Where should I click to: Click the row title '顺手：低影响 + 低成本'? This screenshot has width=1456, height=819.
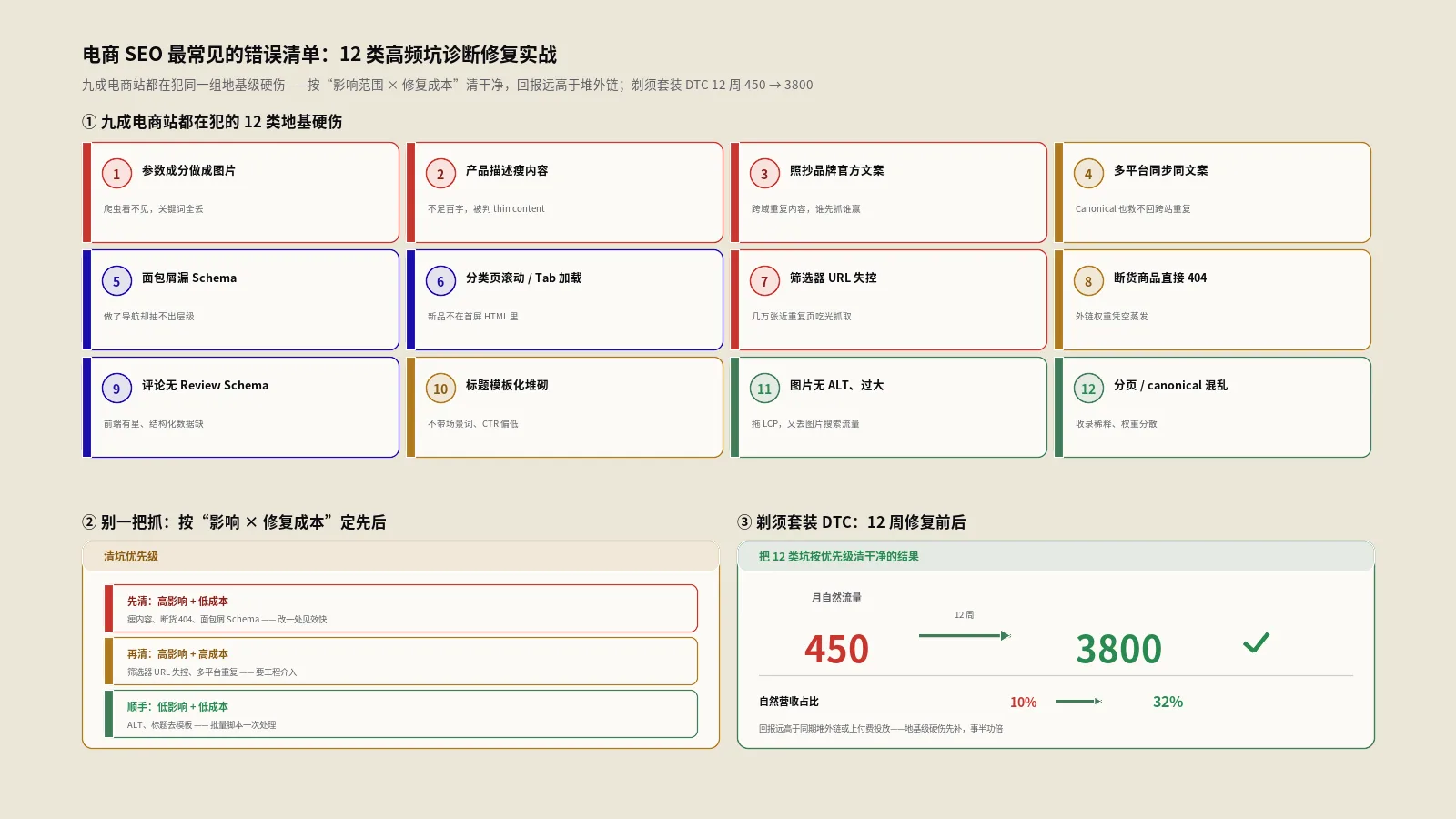177,706
